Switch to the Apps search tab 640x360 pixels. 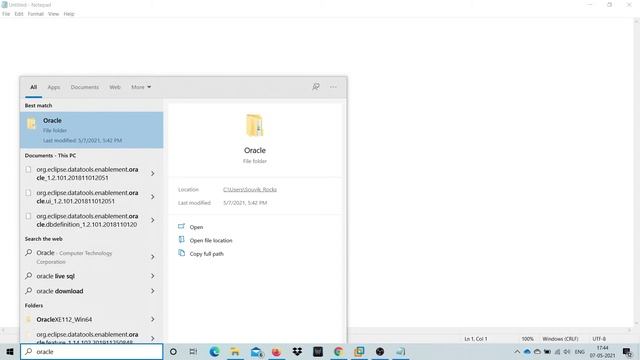(x=54, y=87)
